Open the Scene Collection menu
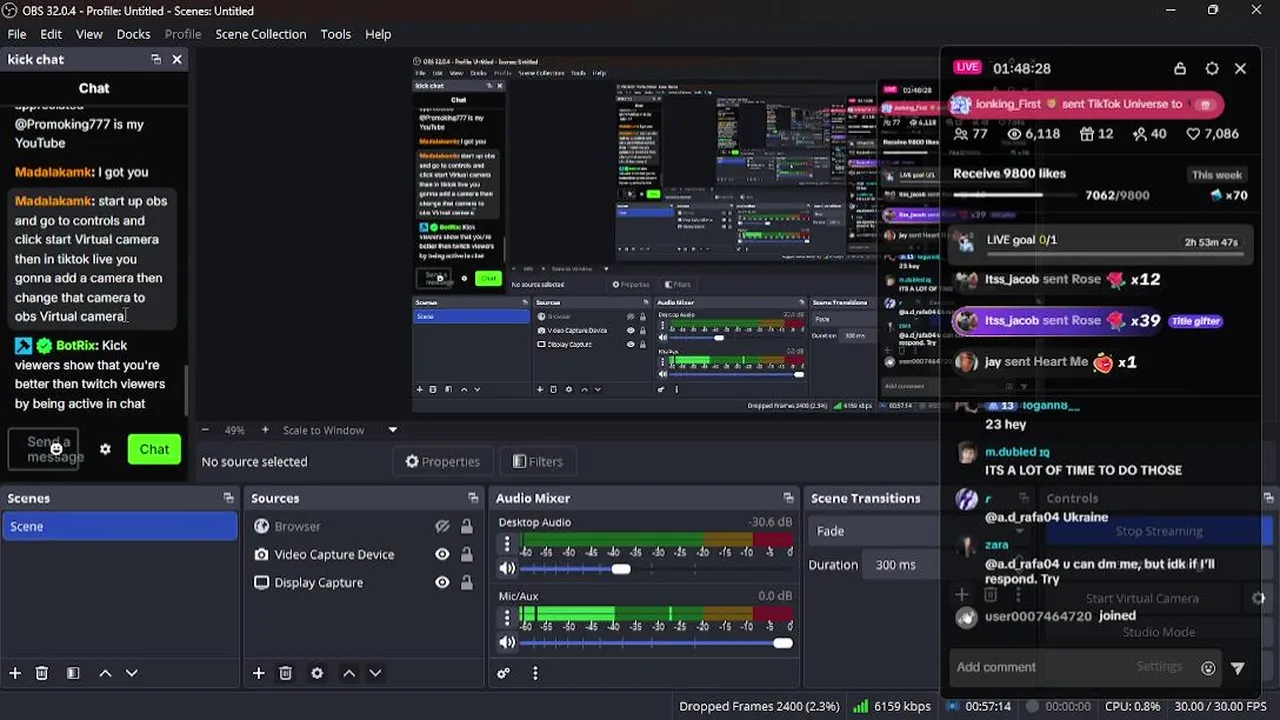Viewport: 1280px width, 720px height. 261,34
